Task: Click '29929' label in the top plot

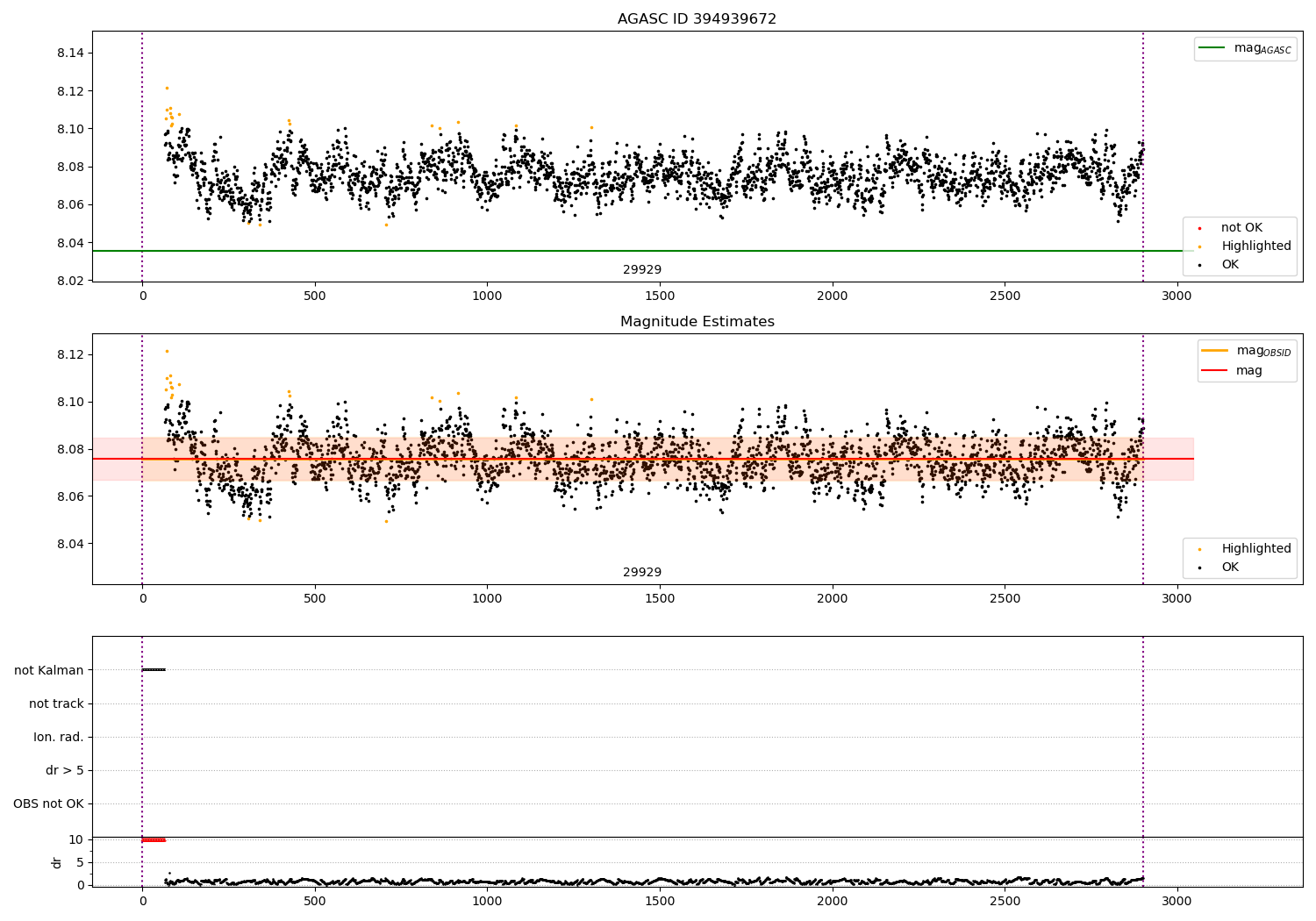Action: pos(642,269)
